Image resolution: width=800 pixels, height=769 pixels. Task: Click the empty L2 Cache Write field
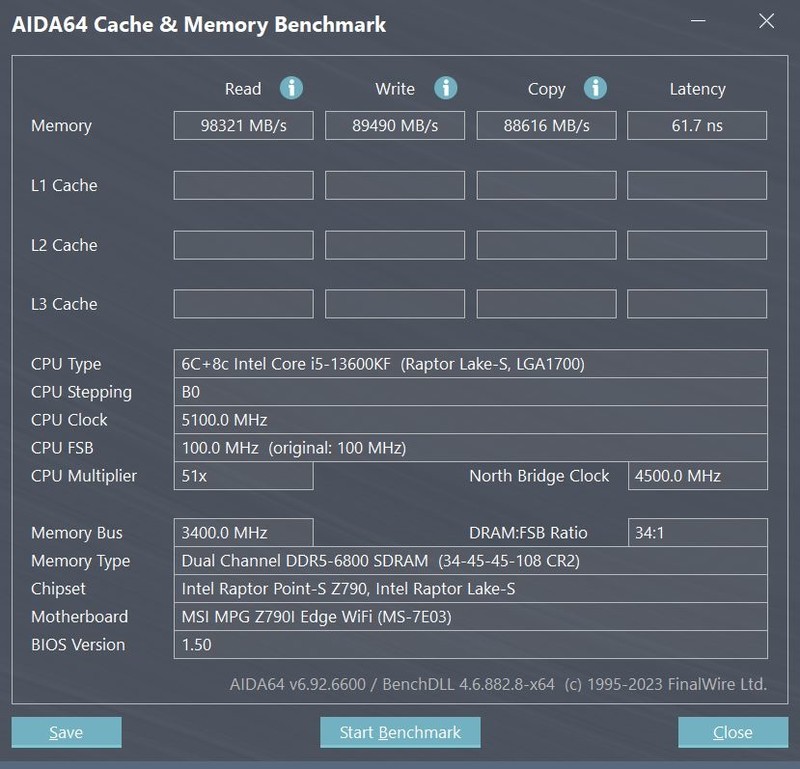394,244
